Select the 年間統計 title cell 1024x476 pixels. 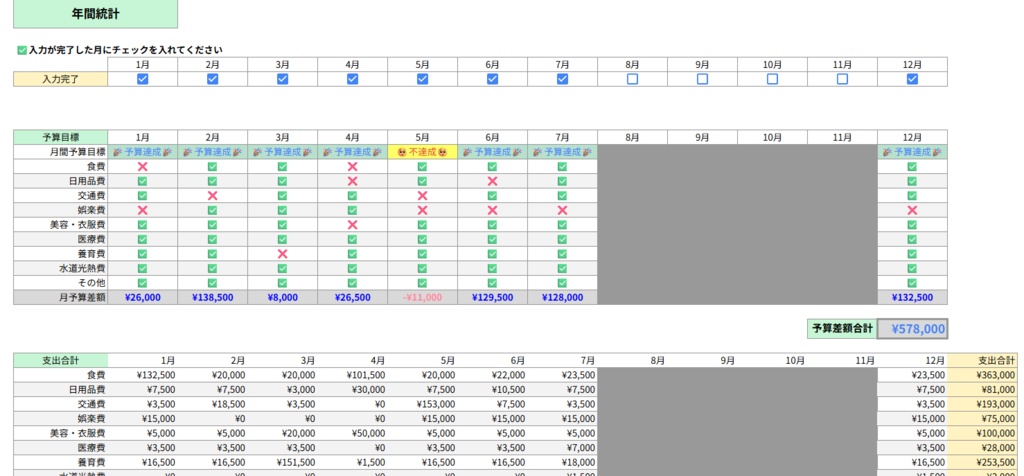pyautogui.click(x=95, y=14)
